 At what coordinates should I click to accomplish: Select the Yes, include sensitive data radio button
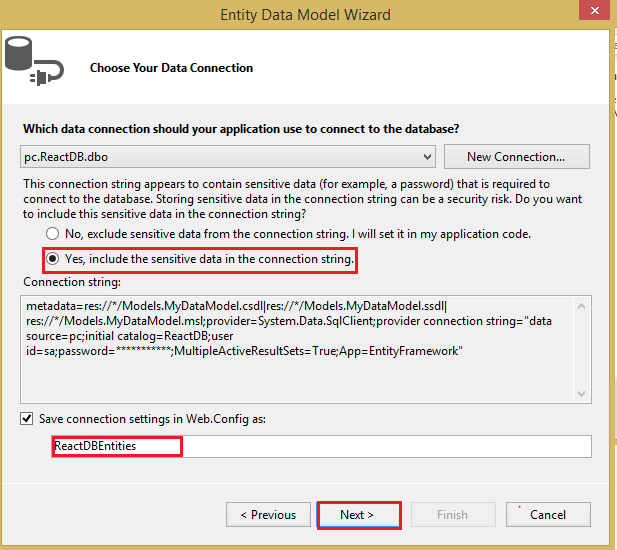pos(51,260)
